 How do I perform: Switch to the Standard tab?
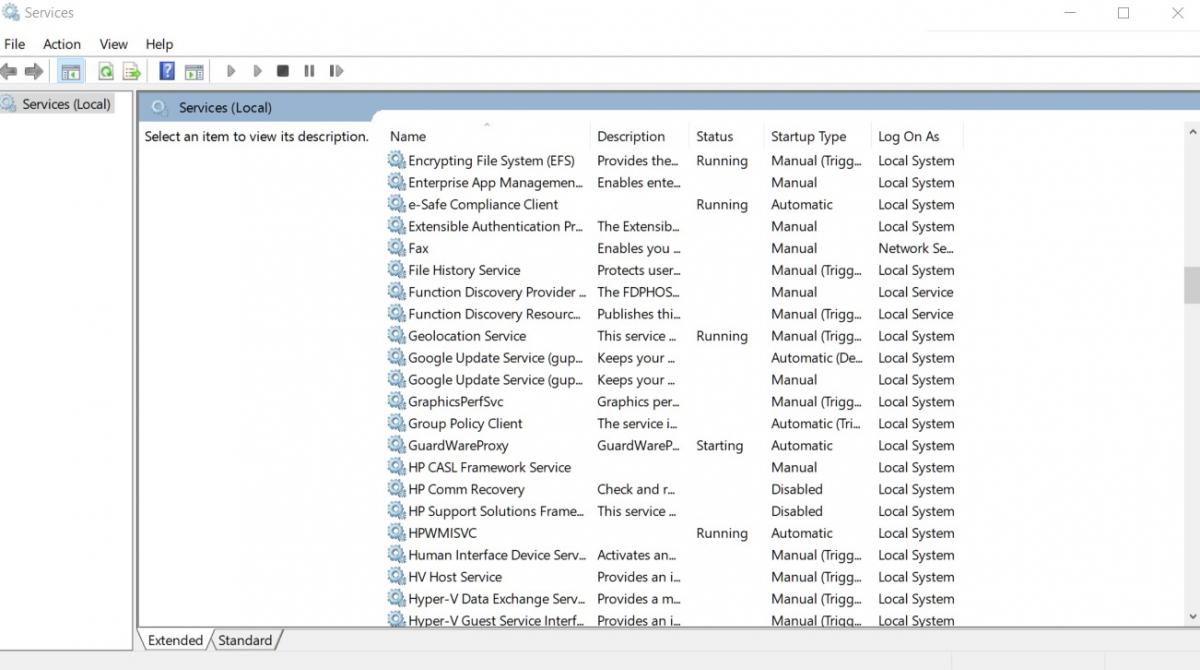[245, 640]
